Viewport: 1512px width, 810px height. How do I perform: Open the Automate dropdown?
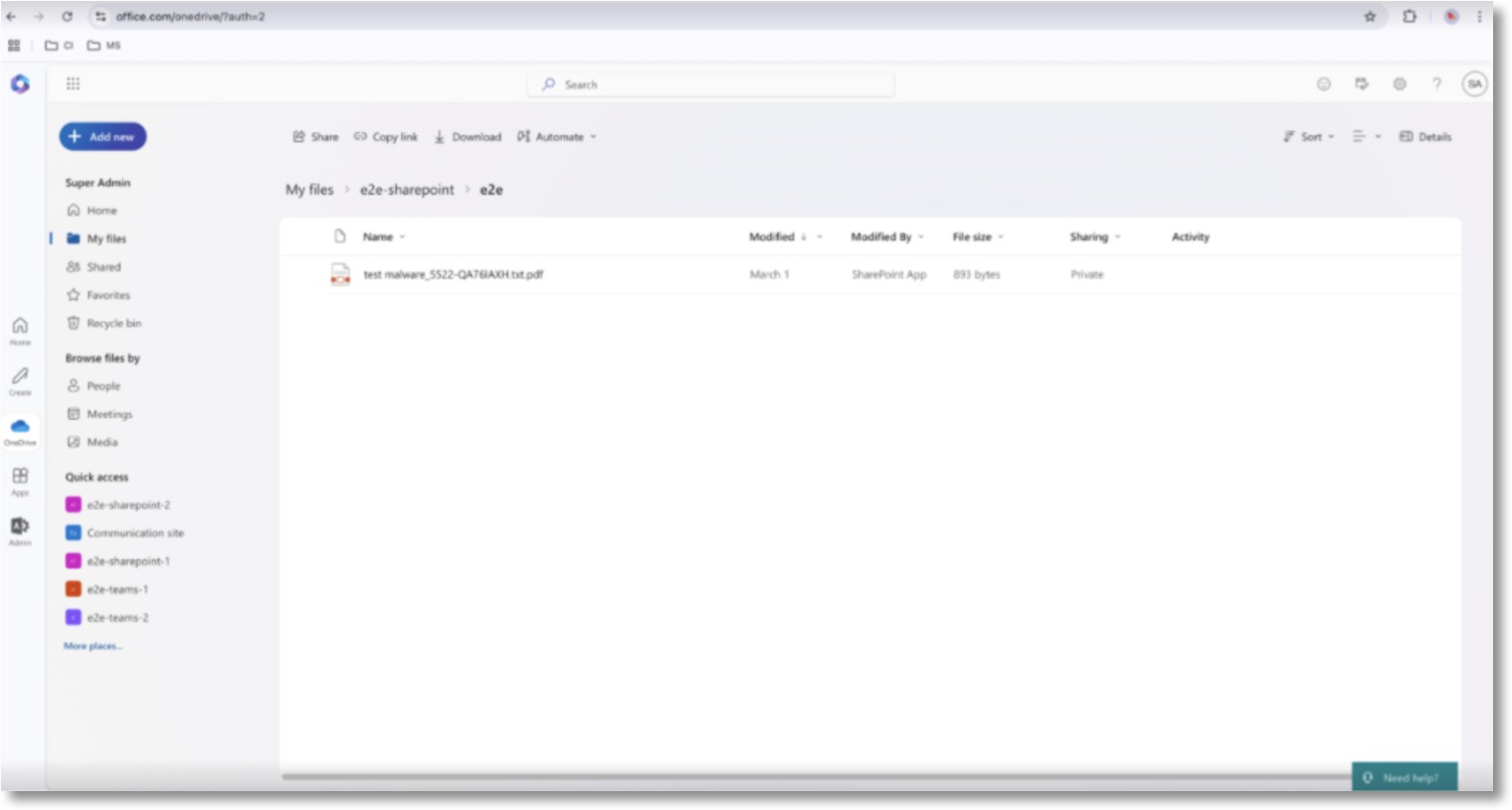click(x=555, y=136)
